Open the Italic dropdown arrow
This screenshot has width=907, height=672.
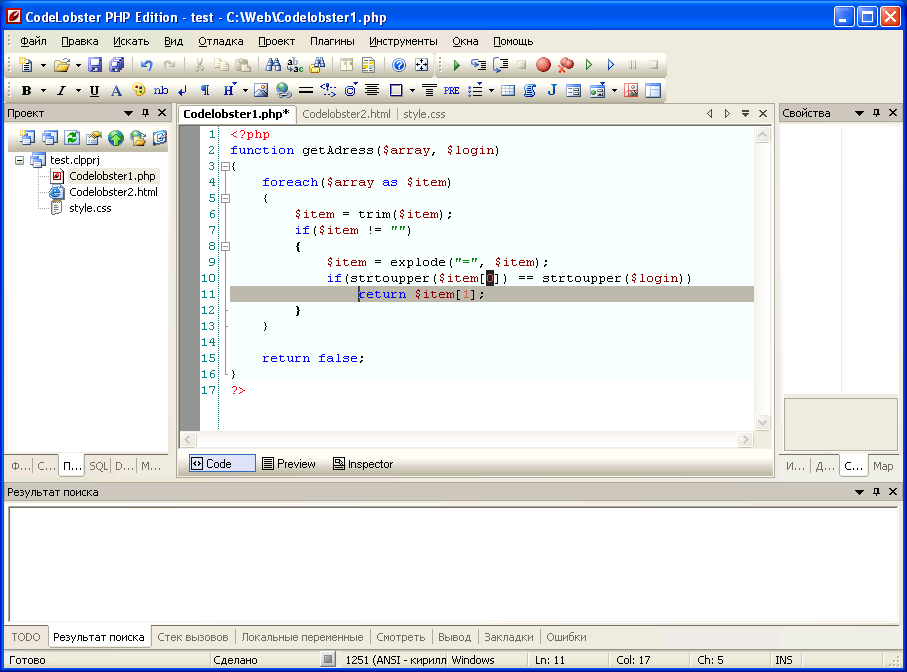(x=78, y=91)
